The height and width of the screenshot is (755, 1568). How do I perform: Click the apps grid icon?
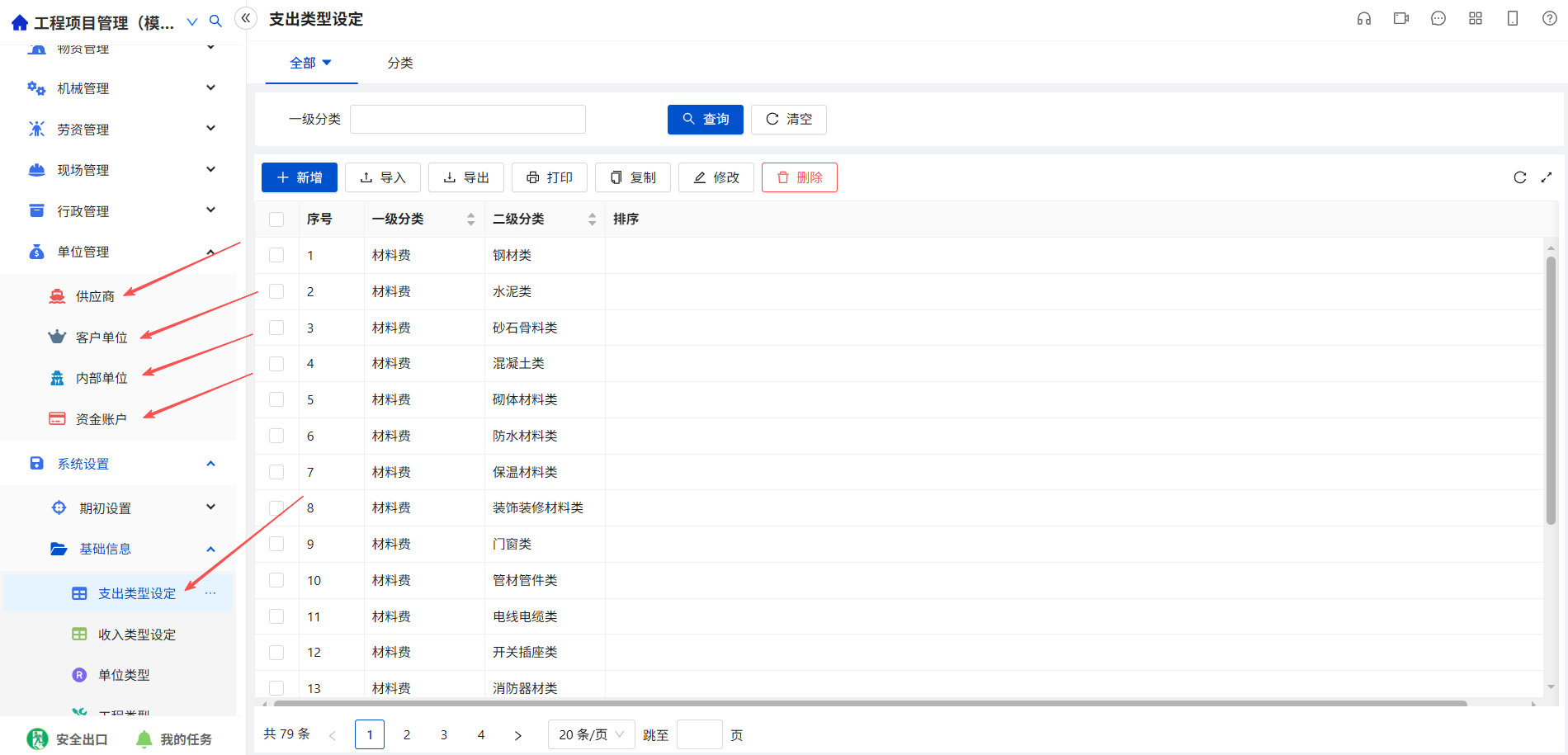[x=1476, y=18]
